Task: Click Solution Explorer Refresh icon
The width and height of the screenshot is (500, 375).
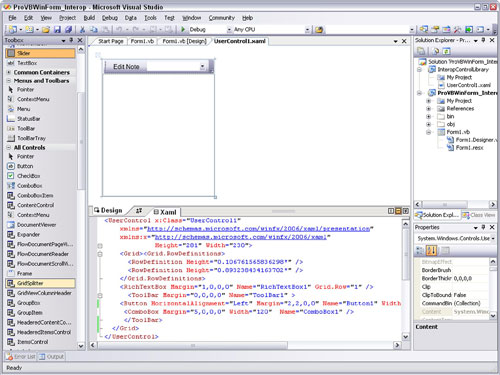Action: click(446, 51)
